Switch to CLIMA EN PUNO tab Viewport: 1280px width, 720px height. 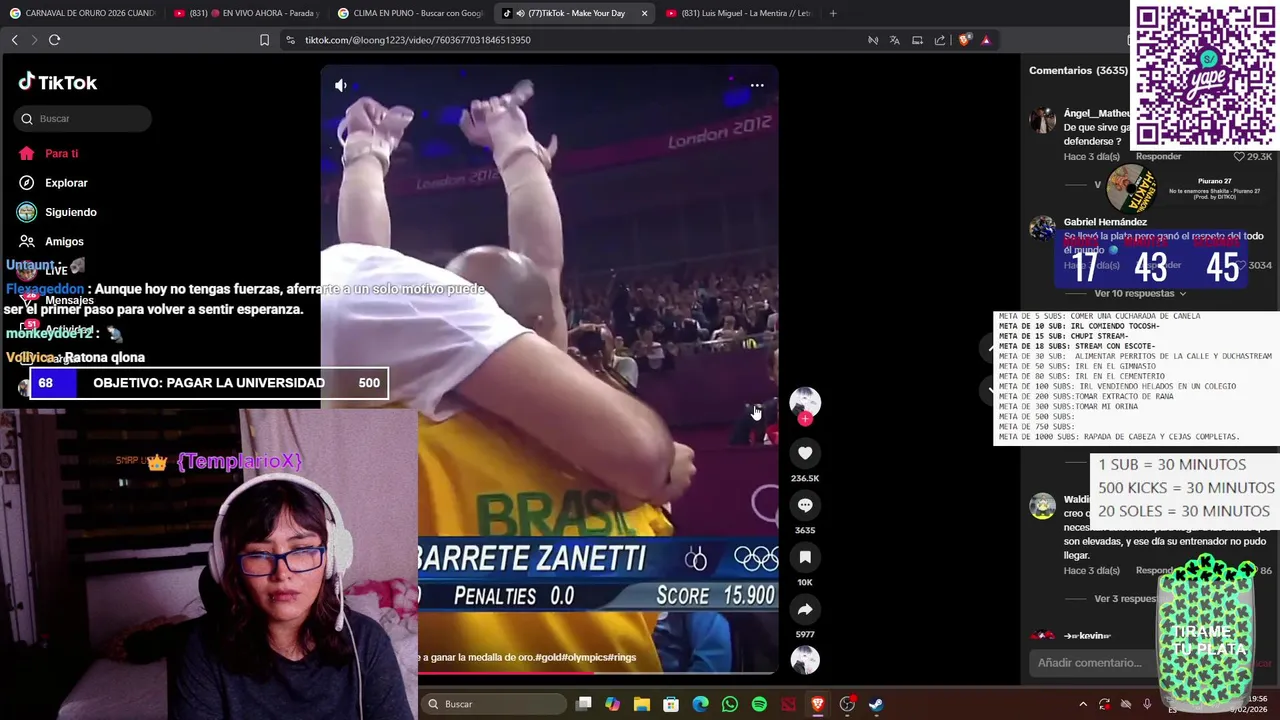pos(410,13)
